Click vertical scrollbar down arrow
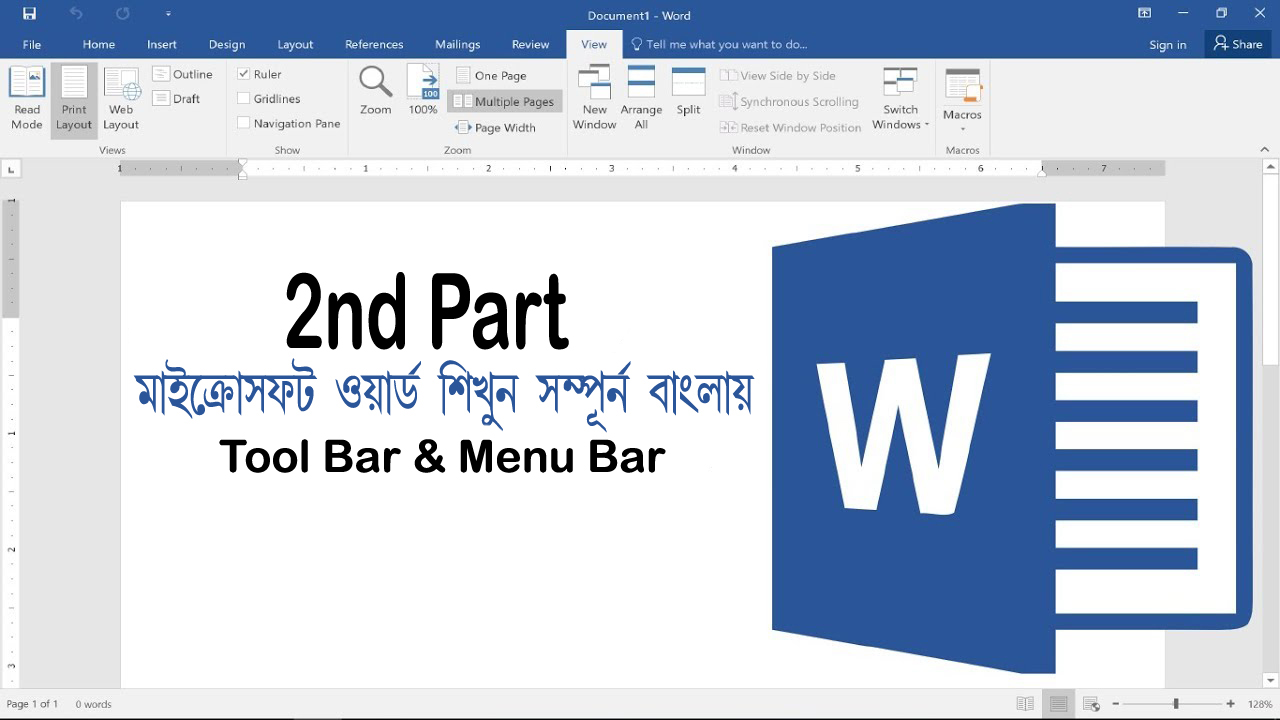Image resolution: width=1280 pixels, height=720 pixels. pos(1271,681)
